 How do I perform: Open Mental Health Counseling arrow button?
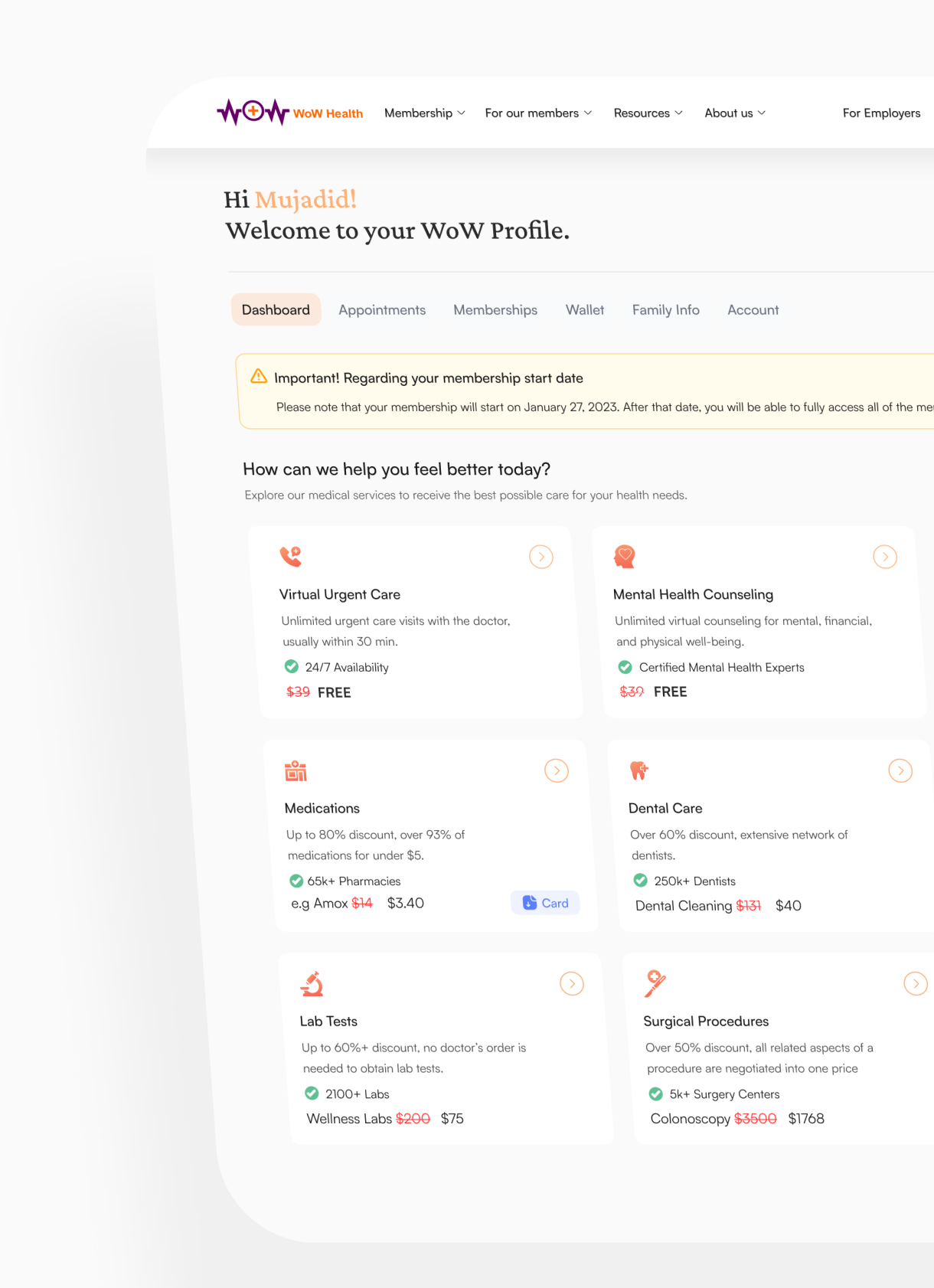point(885,557)
